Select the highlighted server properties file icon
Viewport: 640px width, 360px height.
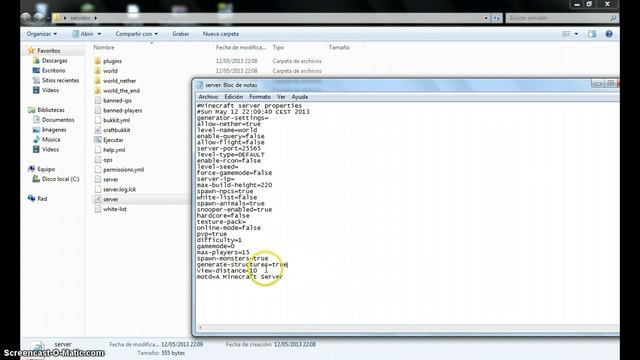tap(98, 199)
